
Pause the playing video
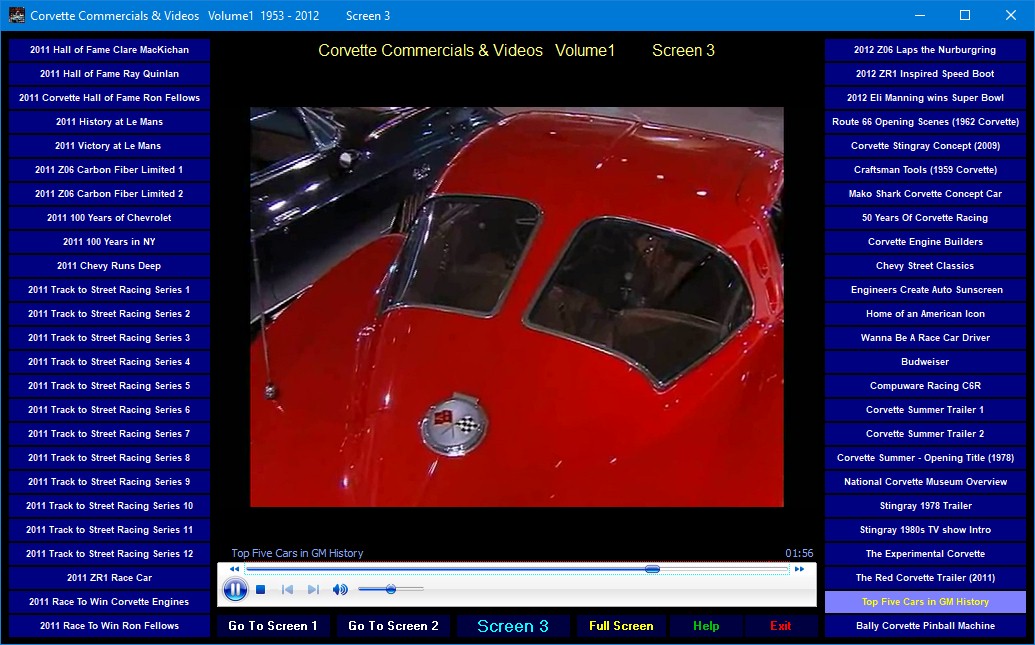(235, 589)
